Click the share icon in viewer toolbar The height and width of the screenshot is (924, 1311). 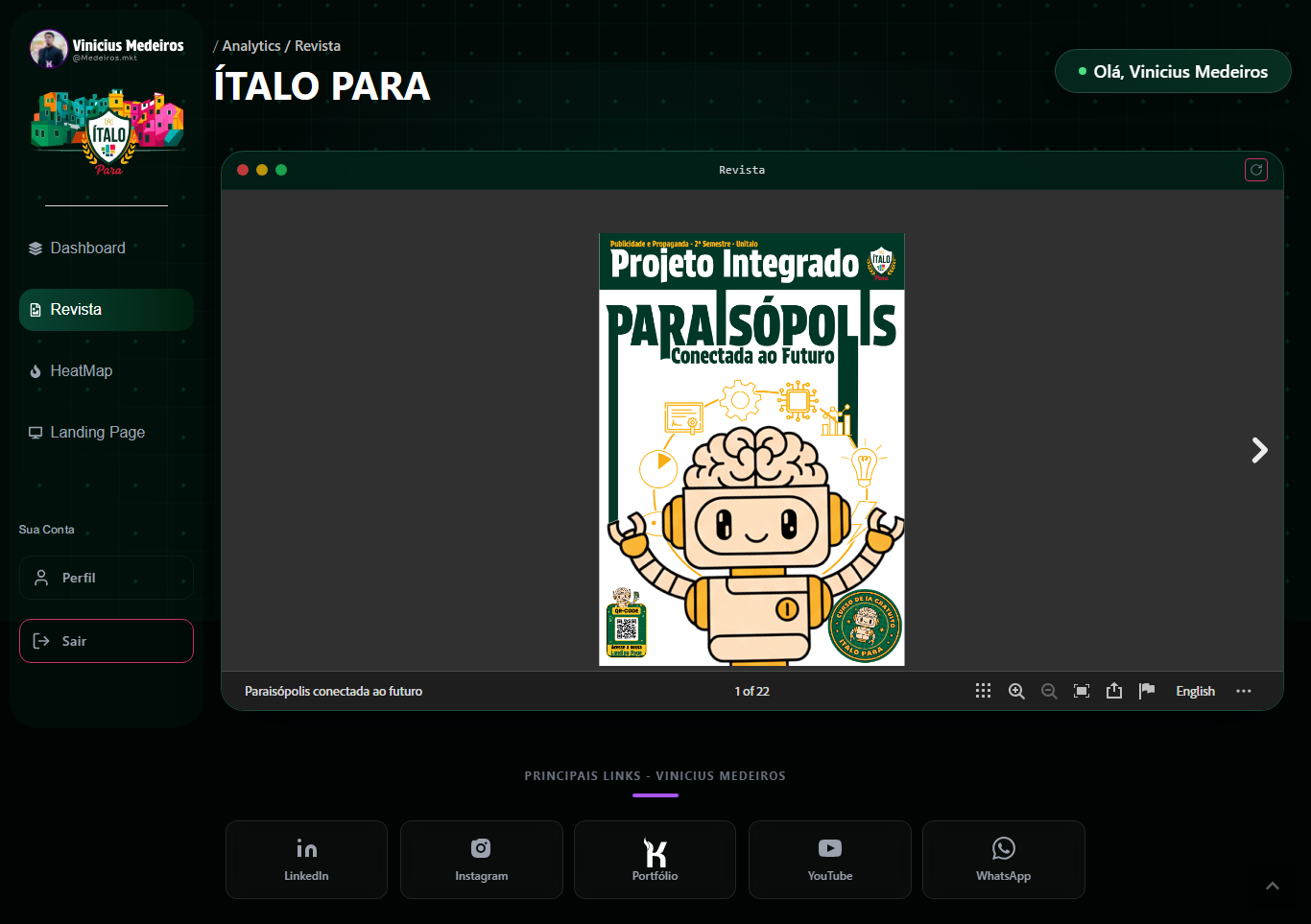coord(1114,691)
